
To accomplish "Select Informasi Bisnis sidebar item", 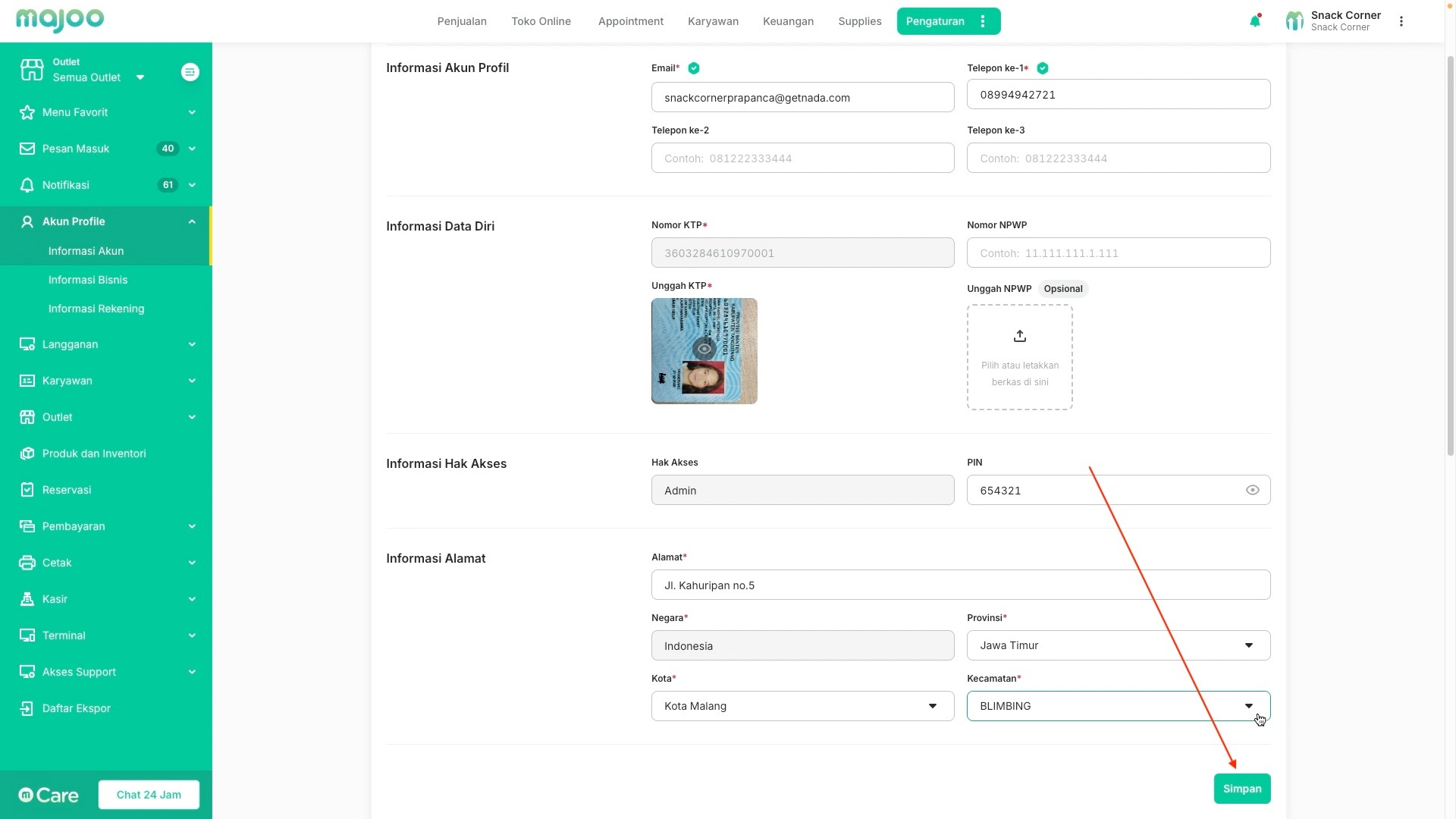I will tap(88, 280).
